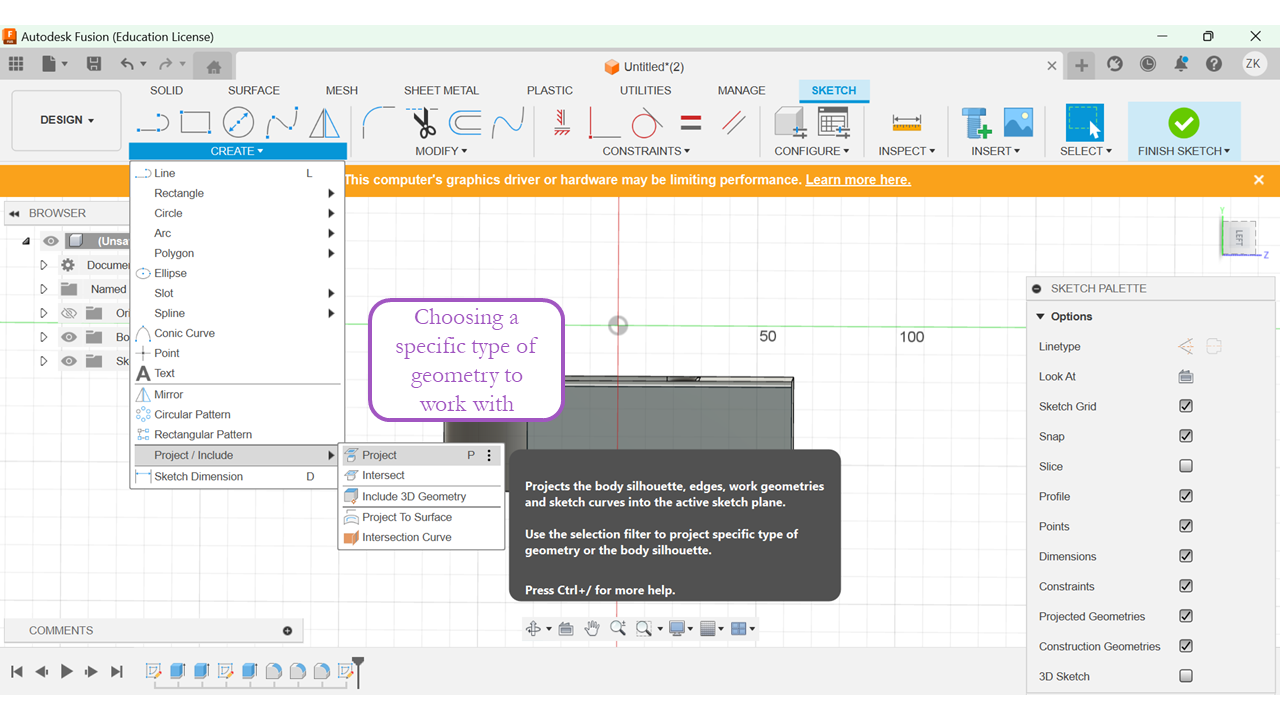The image size is (1280, 720).
Task: Click the Save icon
Action: click(x=94, y=64)
